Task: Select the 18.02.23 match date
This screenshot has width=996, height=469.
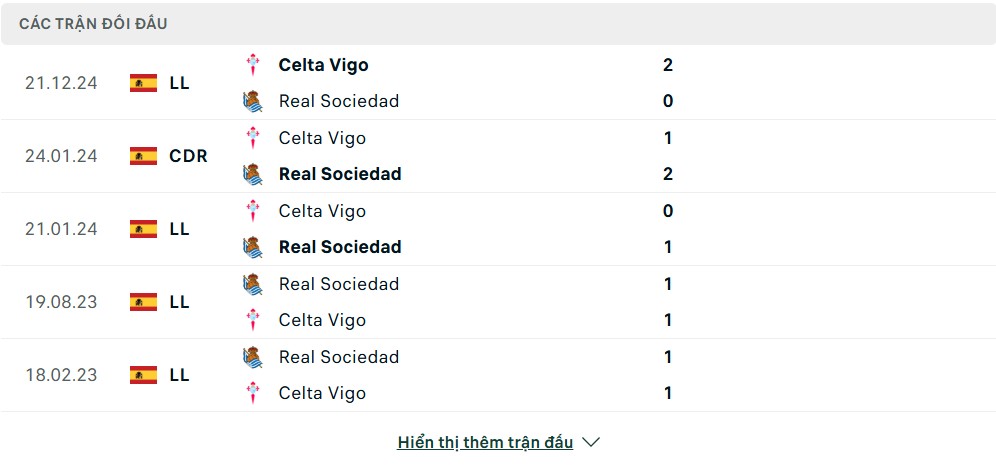Action: pyautogui.click(x=61, y=375)
